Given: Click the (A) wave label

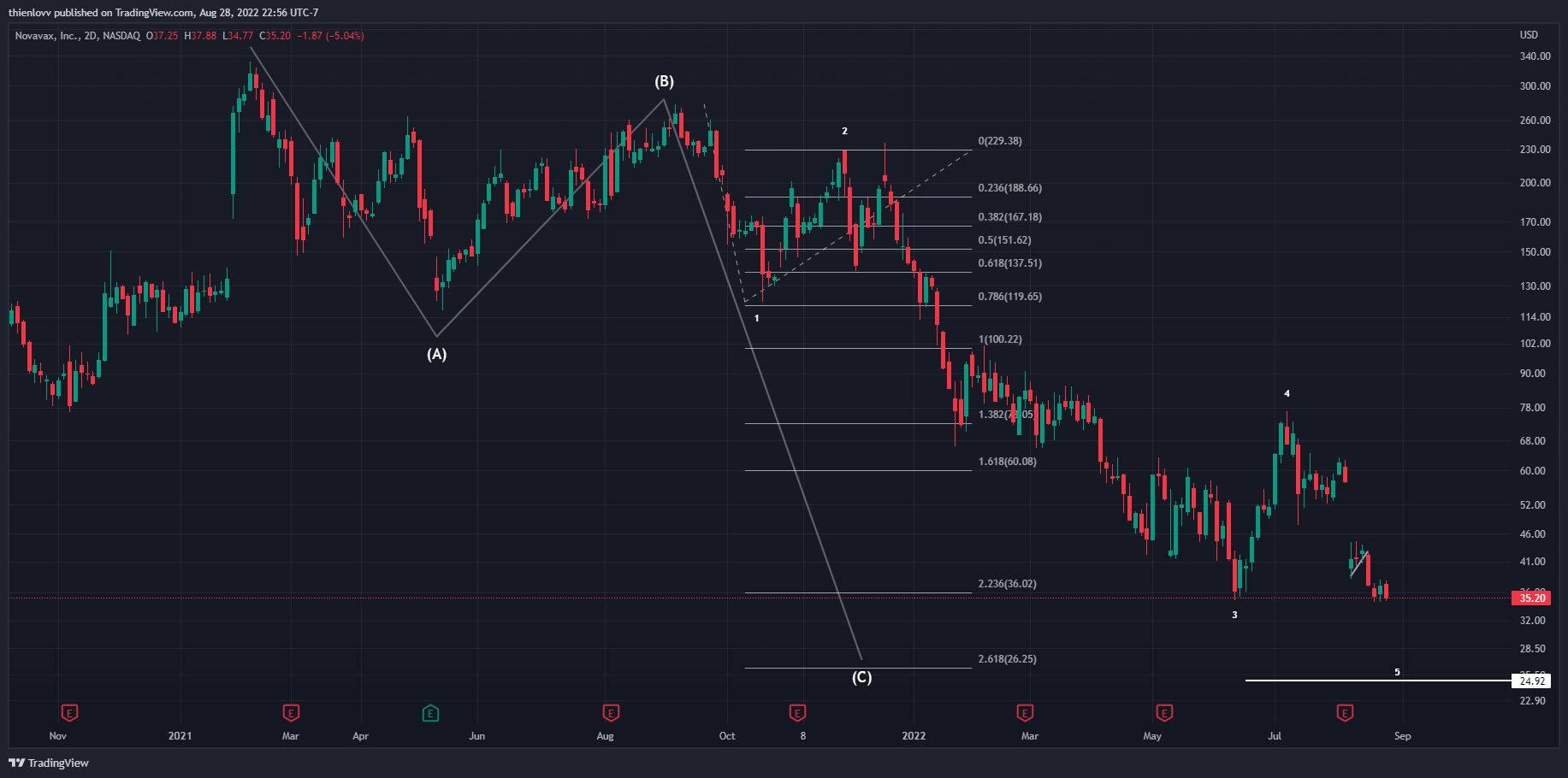Looking at the screenshot, I should (436, 354).
